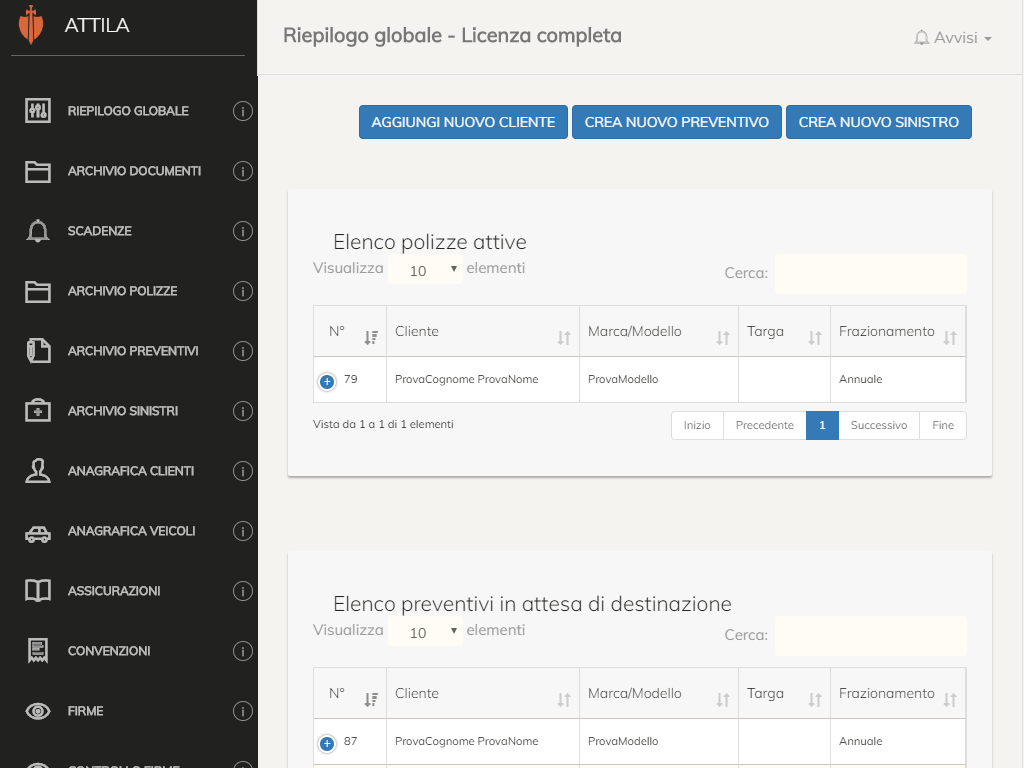
Task: Show info icon beside Scadenze
Action: click(x=243, y=231)
